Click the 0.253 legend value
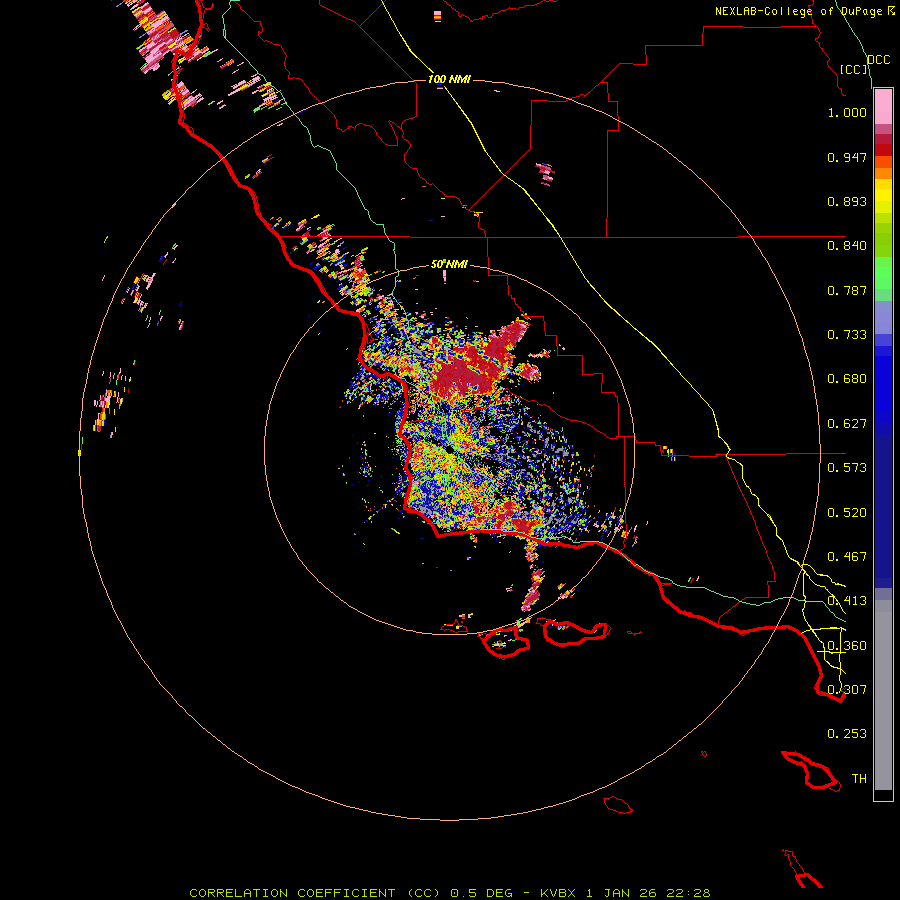Screen dimensions: 900x900 pos(847,734)
